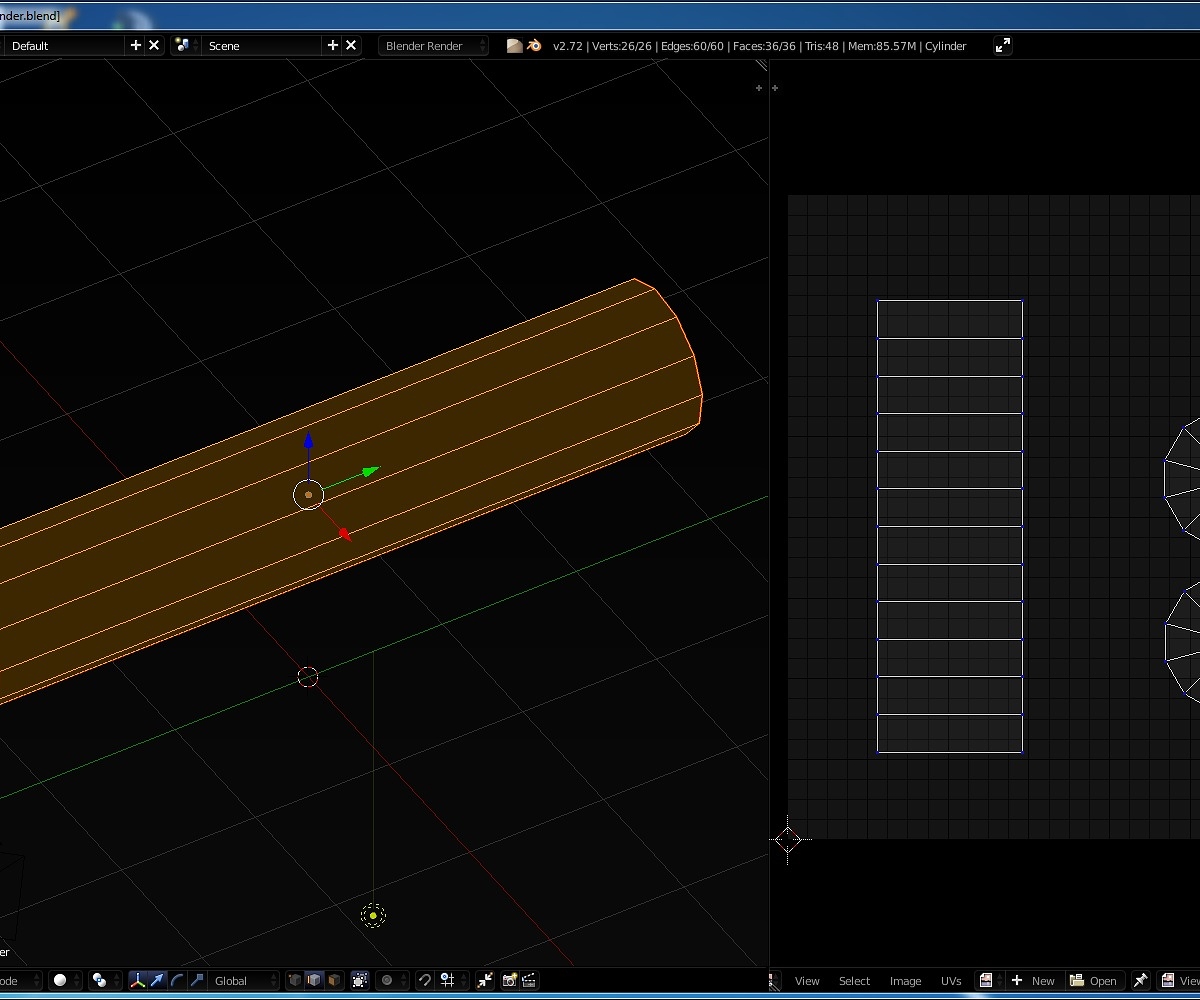Open the pivot point dropdown

click(104, 980)
